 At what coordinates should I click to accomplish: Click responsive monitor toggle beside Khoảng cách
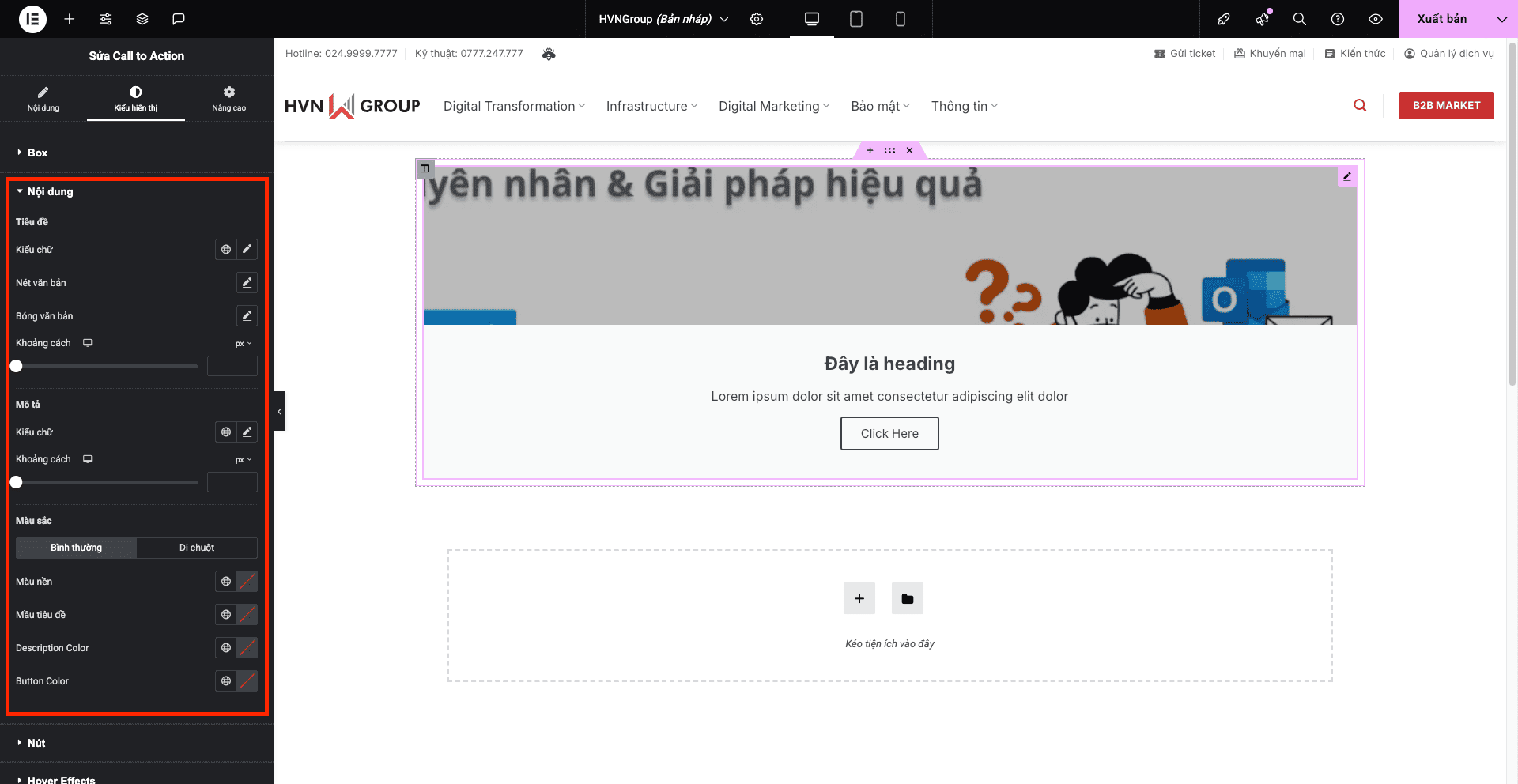[87, 342]
